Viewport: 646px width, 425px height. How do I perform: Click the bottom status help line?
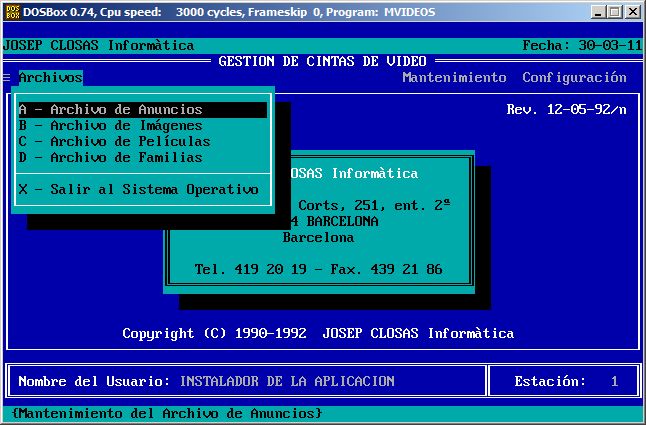pyautogui.click(x=166, y=413)
